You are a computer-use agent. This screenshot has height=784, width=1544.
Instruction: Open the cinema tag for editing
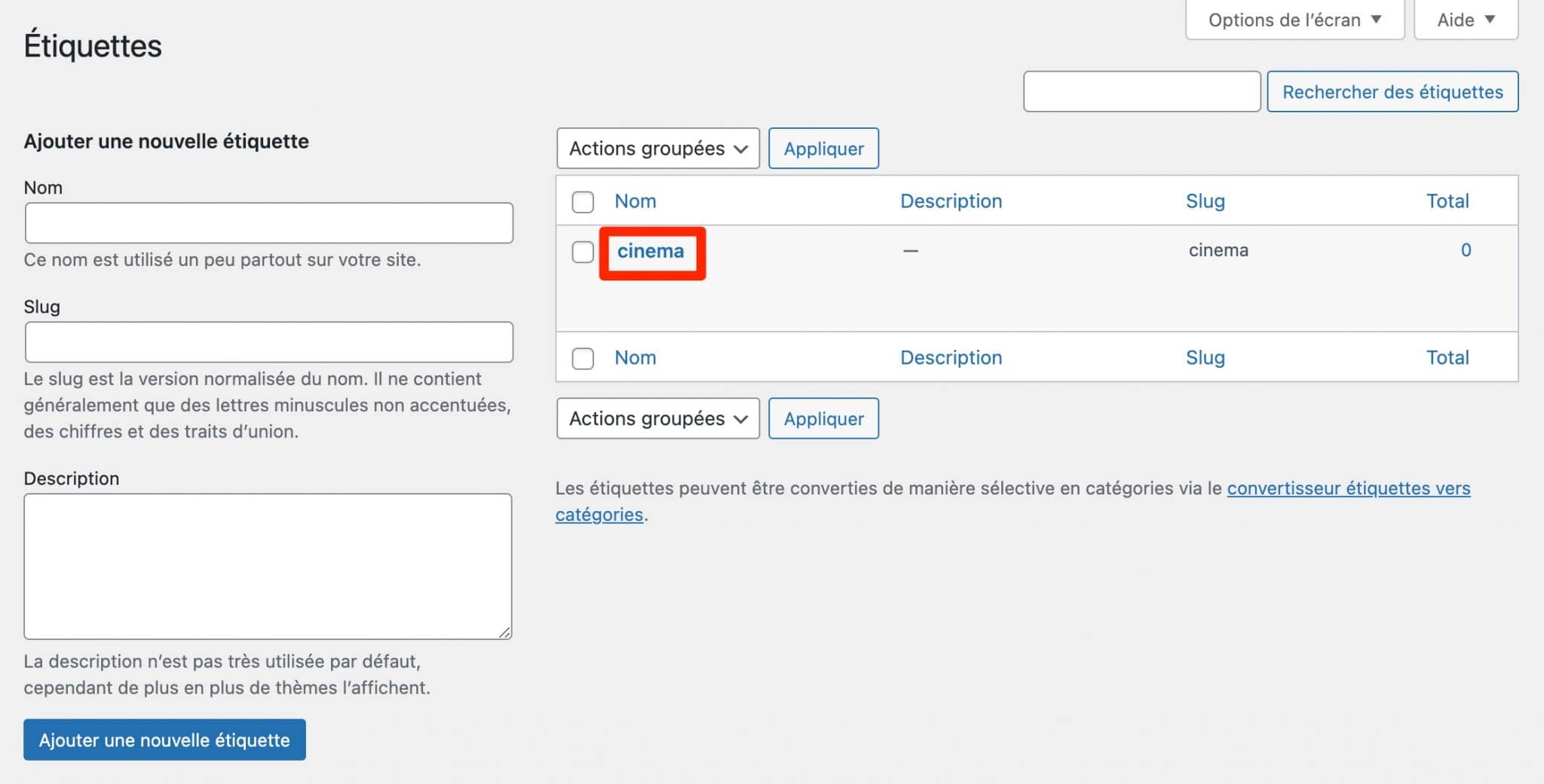pyautogui.click(x=650, y=252)
